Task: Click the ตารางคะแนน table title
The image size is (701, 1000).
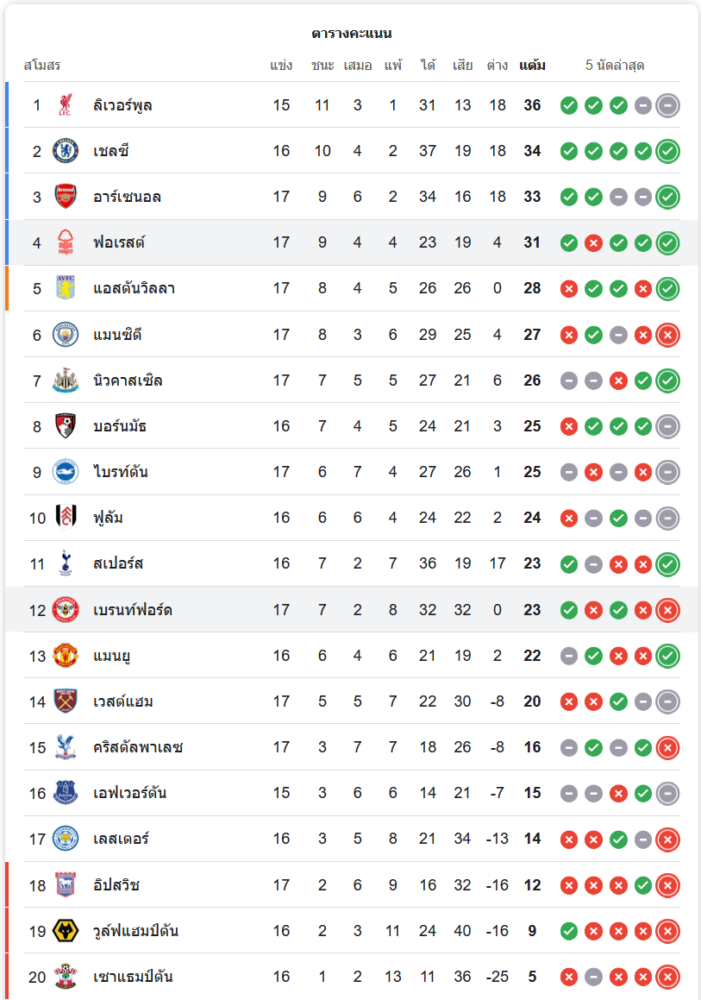Action: (x=351, y=34)
